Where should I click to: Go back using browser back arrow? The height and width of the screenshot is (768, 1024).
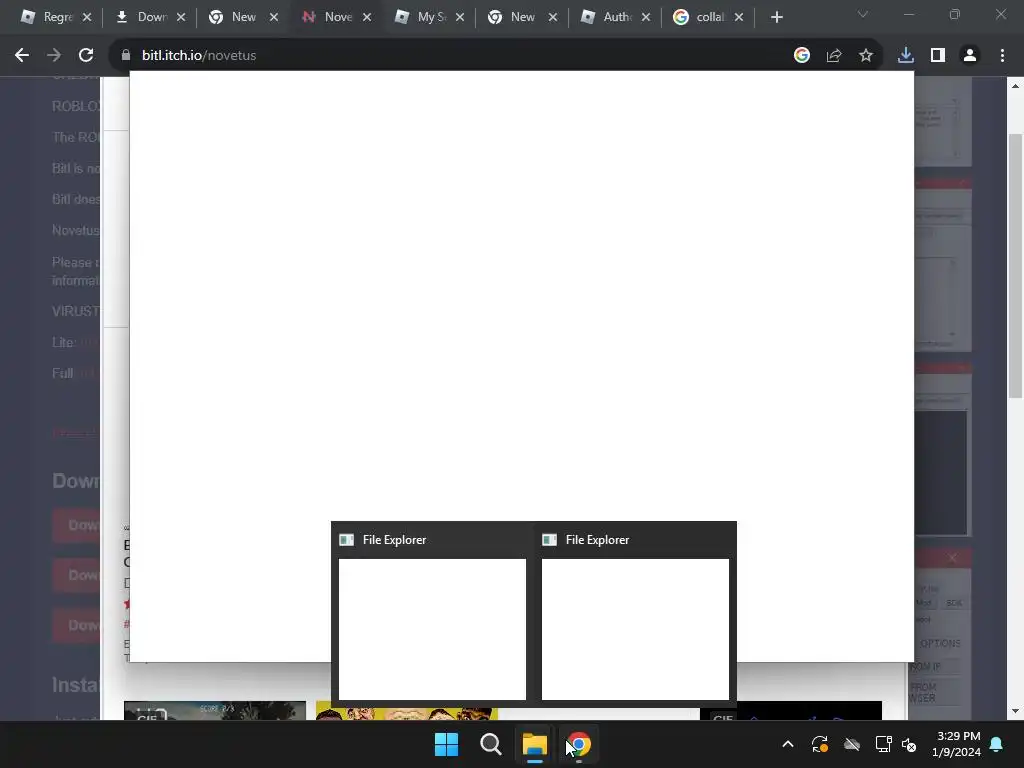tap(22, 56)
